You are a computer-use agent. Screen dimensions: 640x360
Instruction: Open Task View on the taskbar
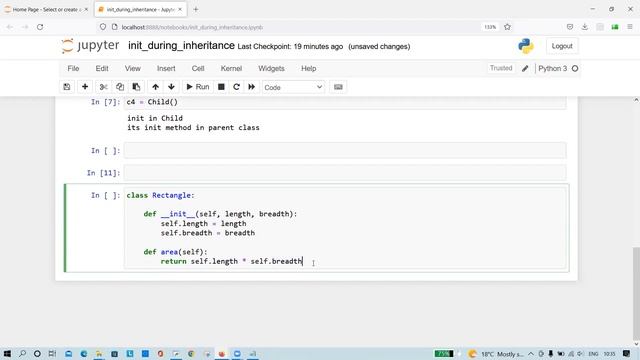(52, 353)
